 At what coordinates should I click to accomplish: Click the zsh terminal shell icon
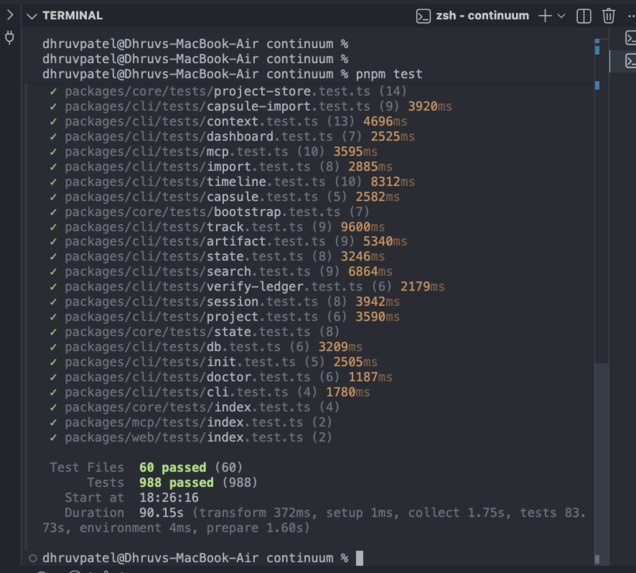tap(423, 16)
